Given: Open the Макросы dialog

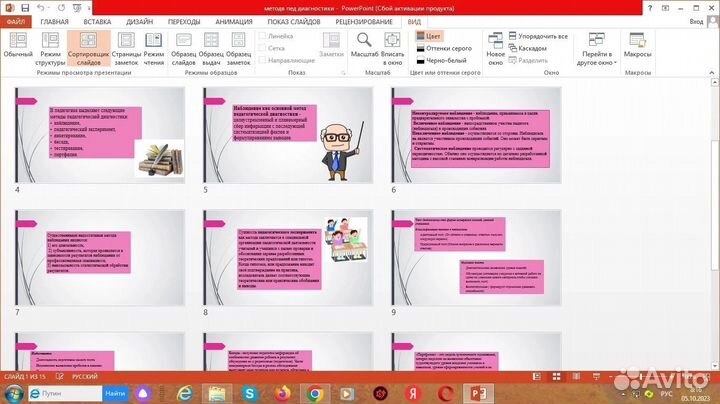Looking at the screenshot, I should pyautogui.click(x=637, y=45).
